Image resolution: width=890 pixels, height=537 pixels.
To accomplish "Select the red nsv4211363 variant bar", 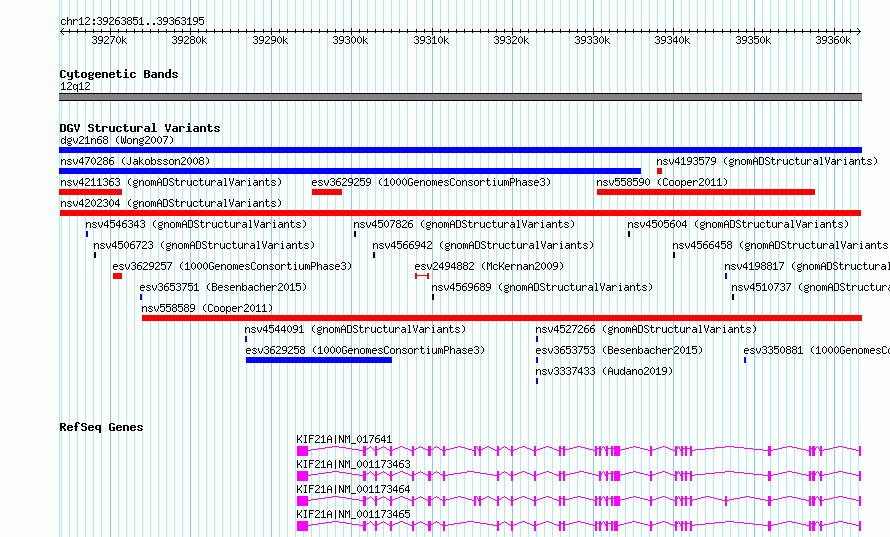I will point(91,192).
